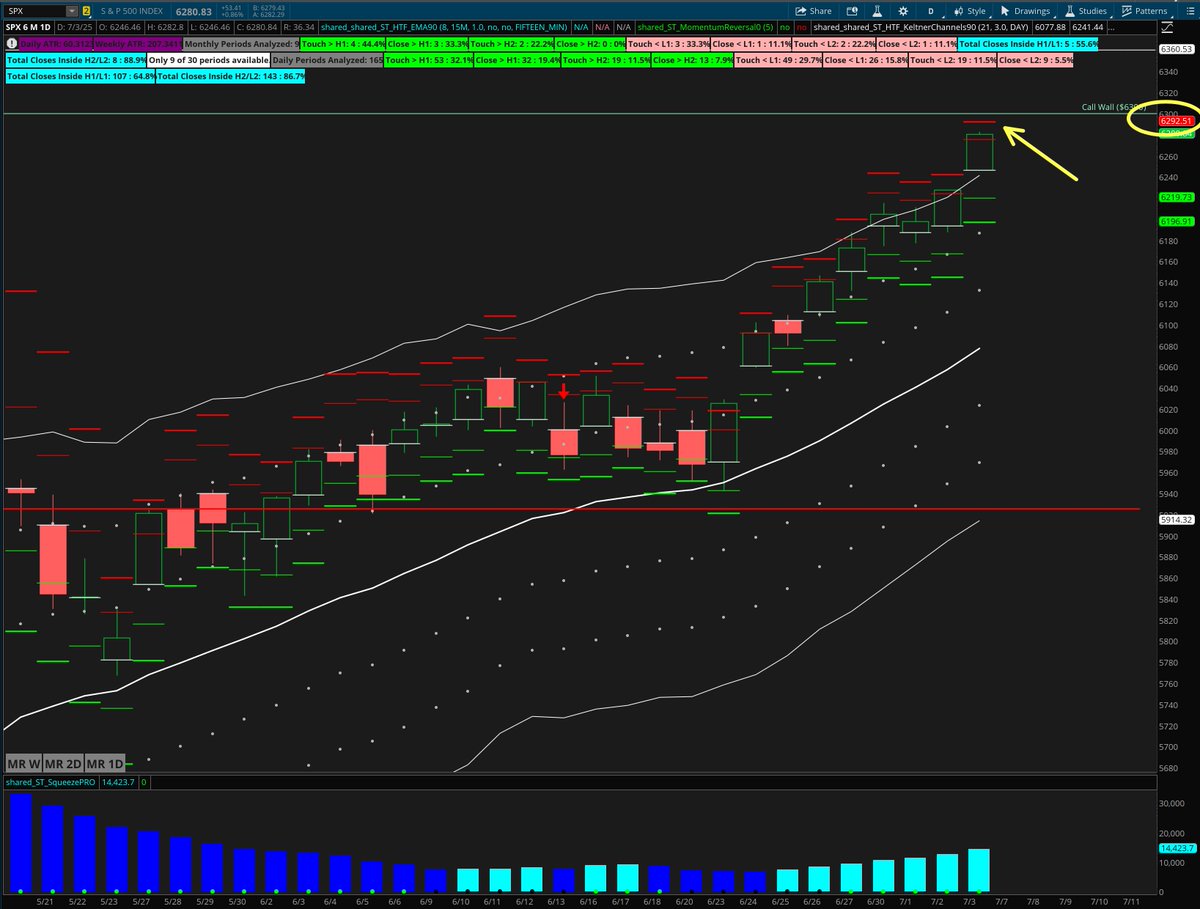
Task: Click Close < L2: 9 : 5.5% label
Action: 1036,60
